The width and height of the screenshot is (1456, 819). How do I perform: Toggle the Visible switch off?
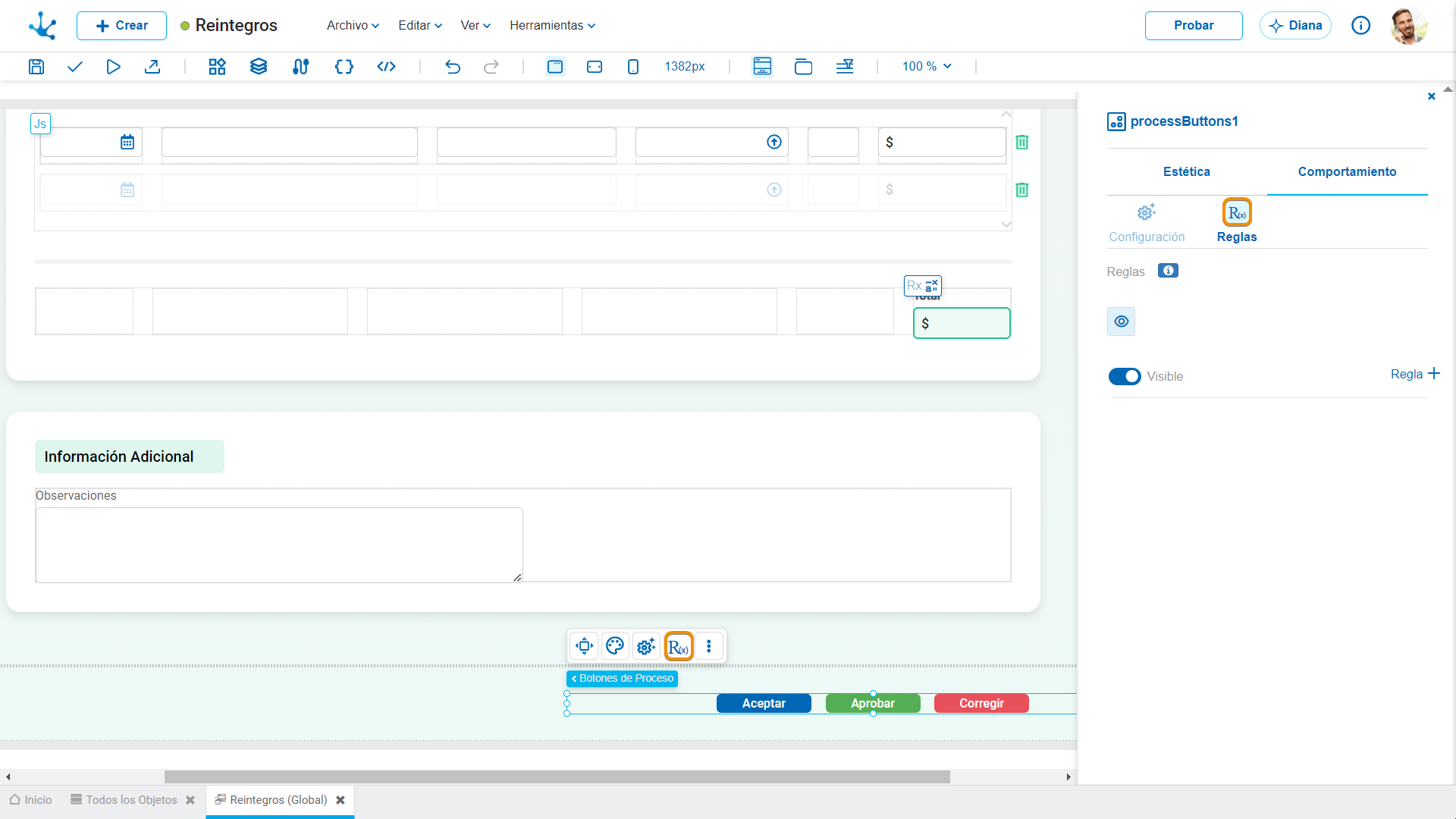[1125, 377]
